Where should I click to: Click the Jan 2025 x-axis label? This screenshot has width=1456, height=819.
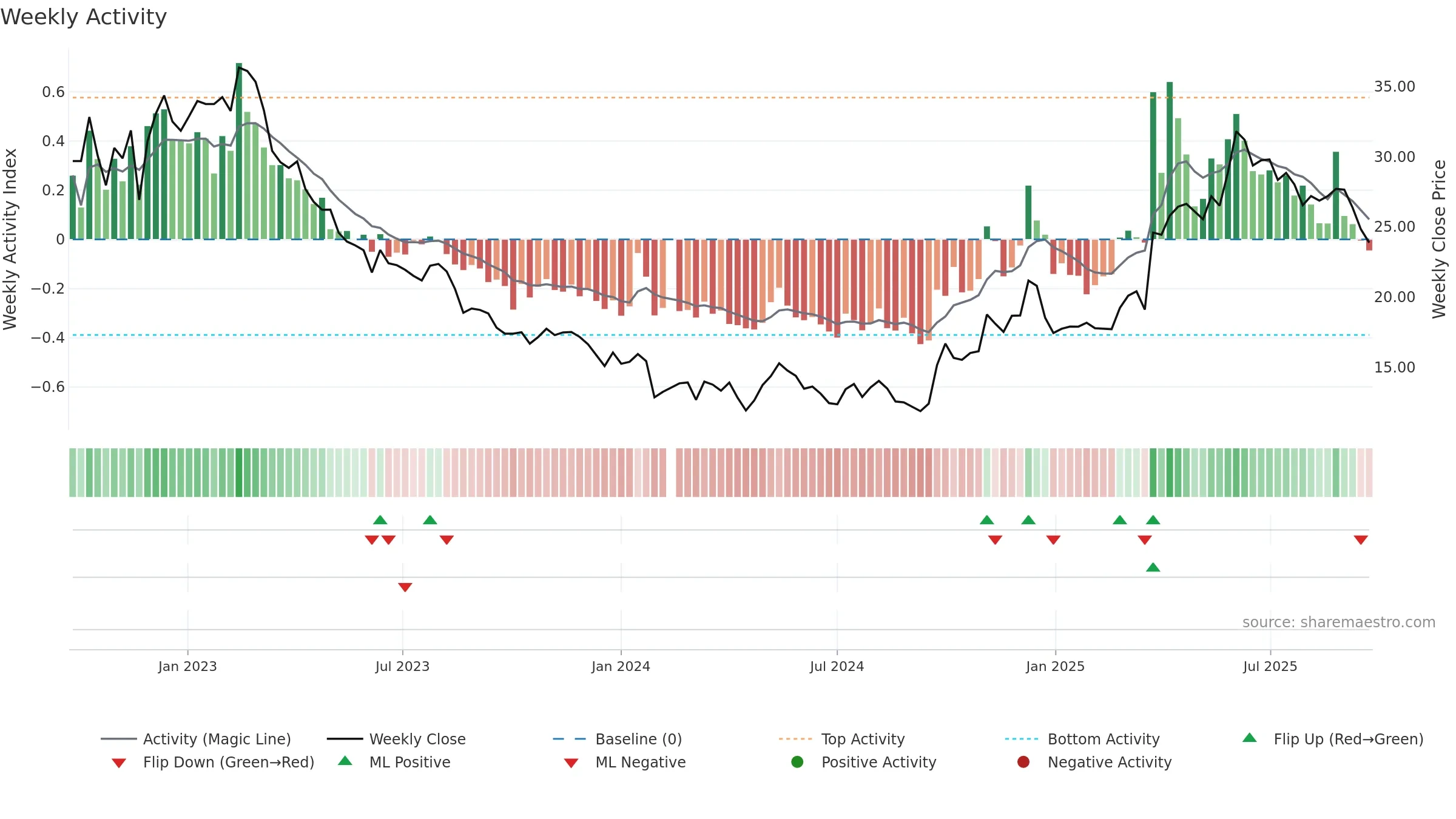[x=1055, y=666]
